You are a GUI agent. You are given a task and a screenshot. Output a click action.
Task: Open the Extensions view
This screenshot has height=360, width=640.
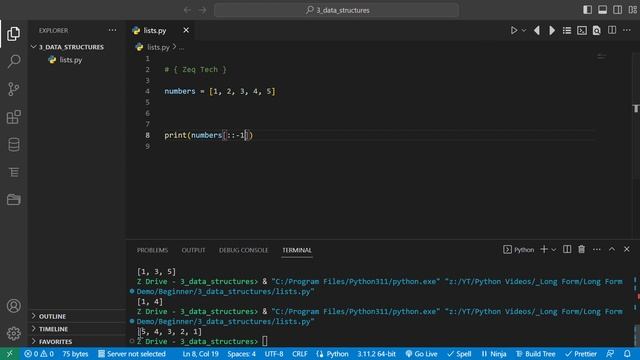(13, 117)
